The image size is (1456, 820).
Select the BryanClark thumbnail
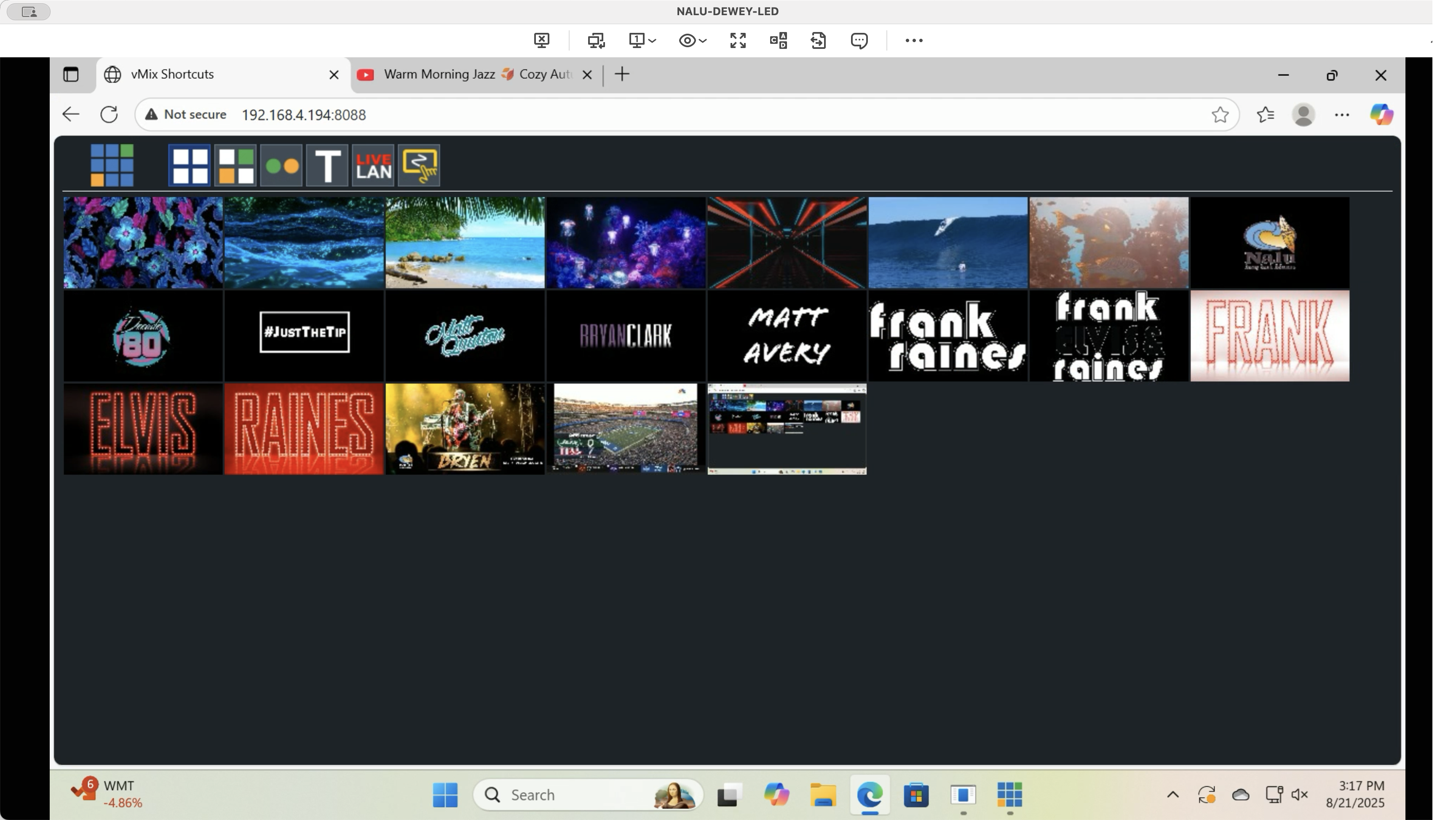[x=626, y=336]
